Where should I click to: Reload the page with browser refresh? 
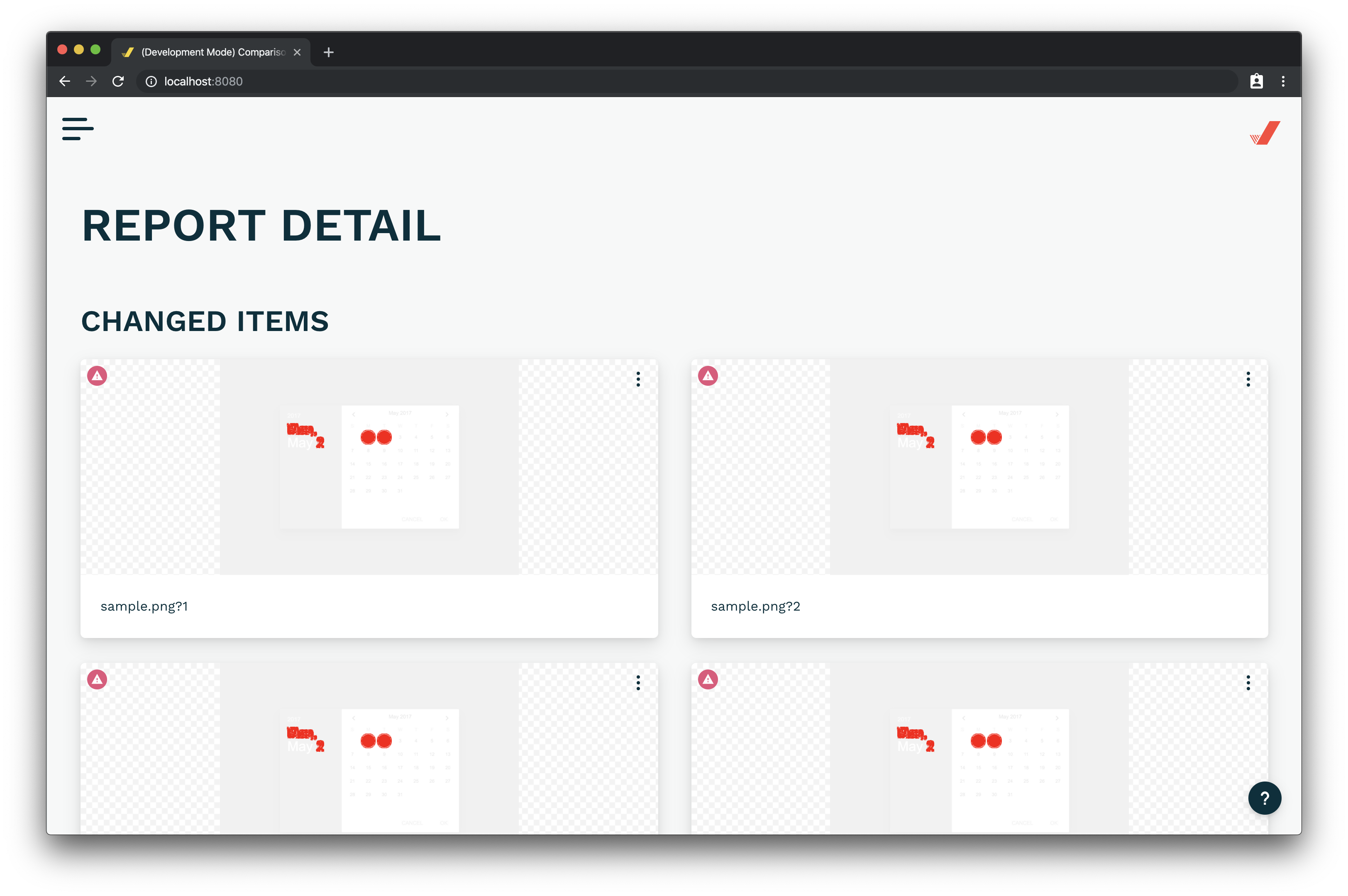coord(118,82)
